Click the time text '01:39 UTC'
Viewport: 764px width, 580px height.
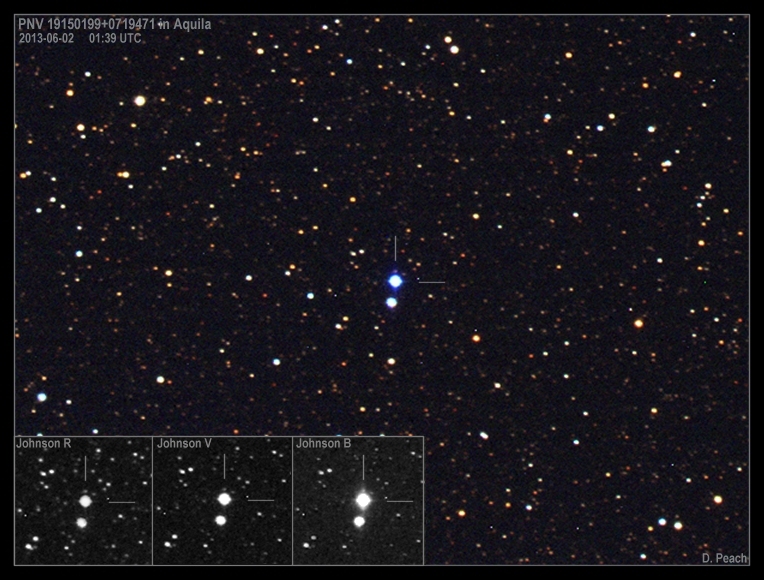(115, 39)
